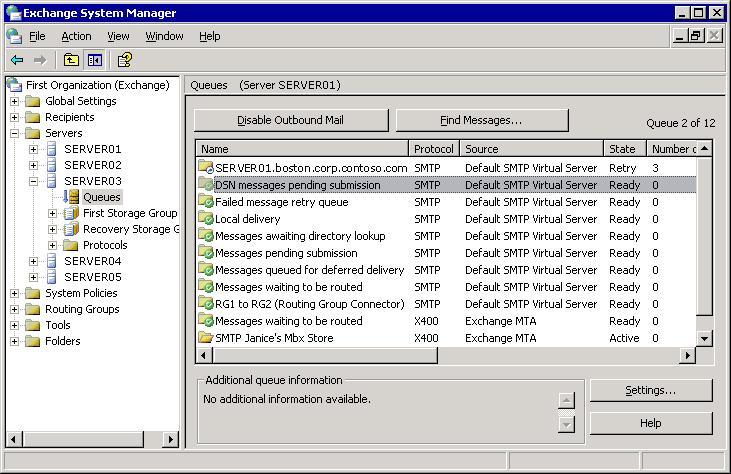Open the Action menu
731x474 pixels.
(76, 36)
